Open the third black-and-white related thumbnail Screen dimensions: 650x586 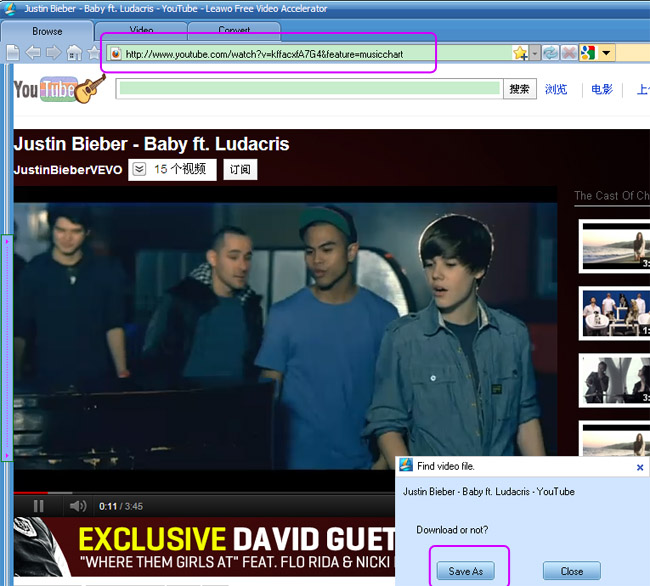tap(614, 380)
